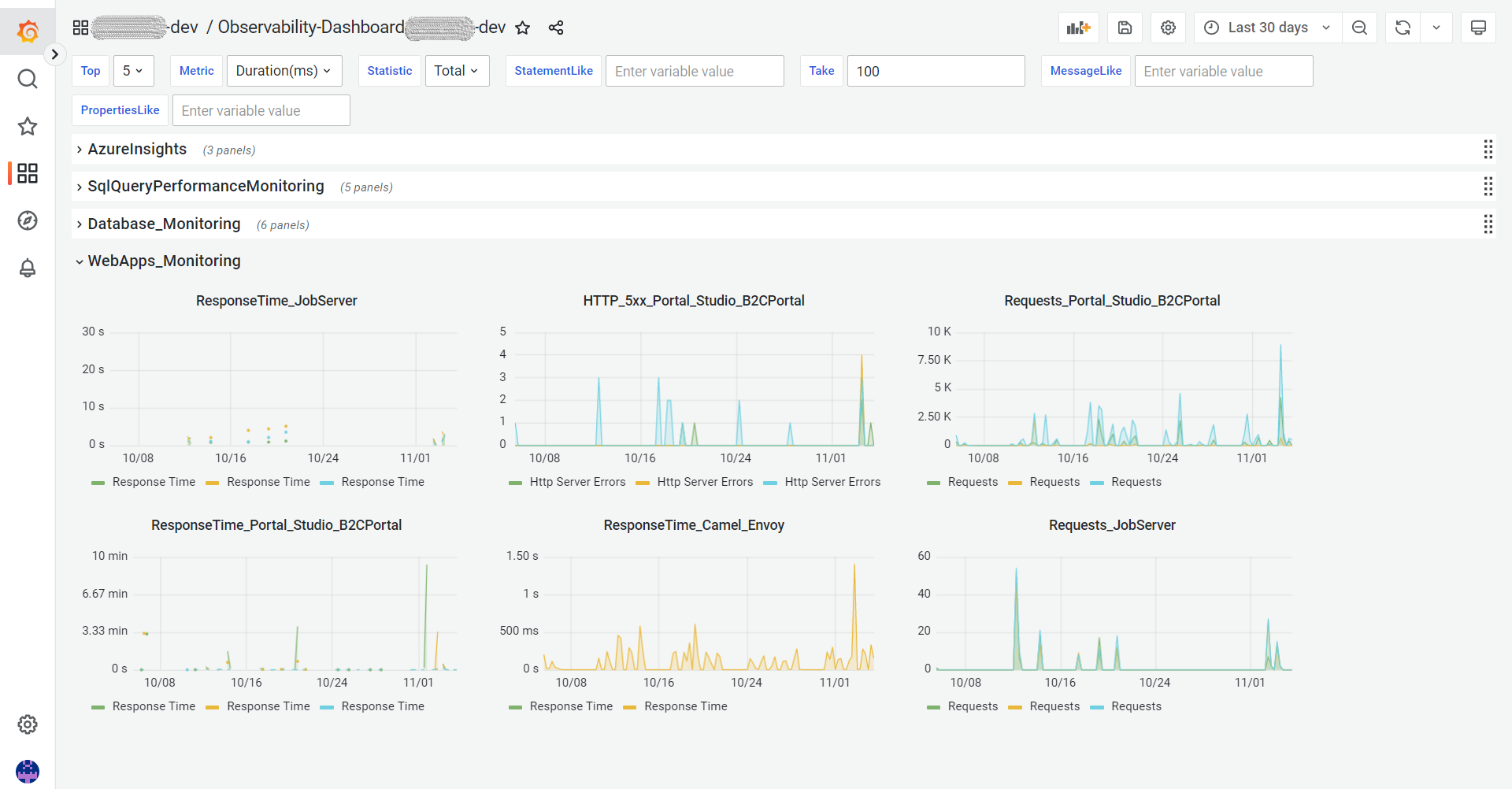This screenshot has width=1512, height=789.
Task: Share dashboard via the share icon
Action: tap(556, 28)
